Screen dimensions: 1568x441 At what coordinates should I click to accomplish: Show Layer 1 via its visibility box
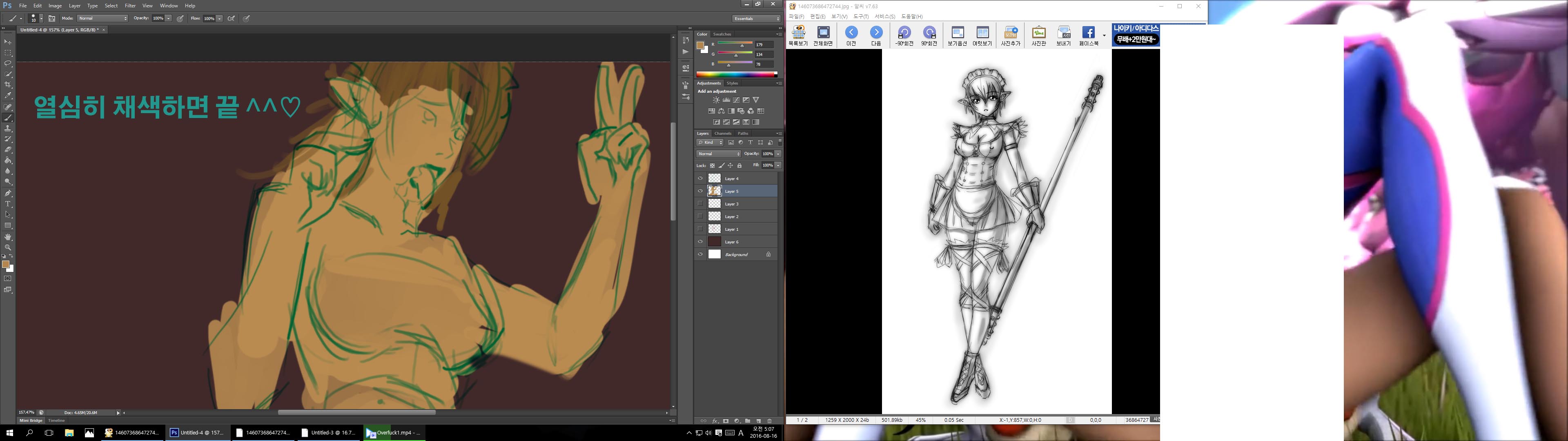pos(700,229)
